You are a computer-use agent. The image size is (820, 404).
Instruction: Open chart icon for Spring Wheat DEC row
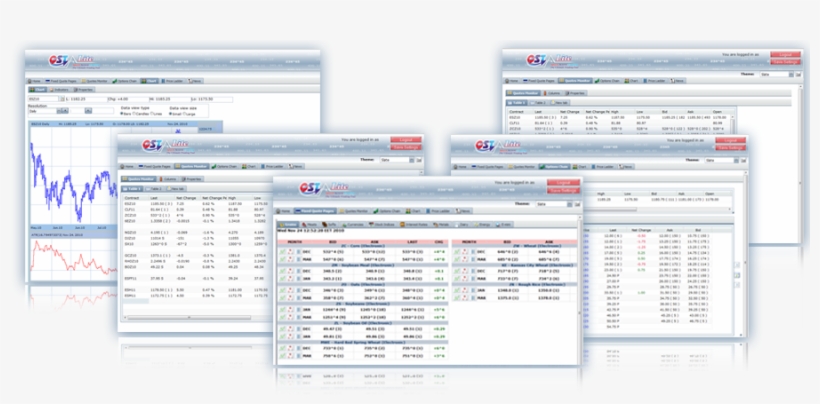pyautogui.click(x=282, y=348)
